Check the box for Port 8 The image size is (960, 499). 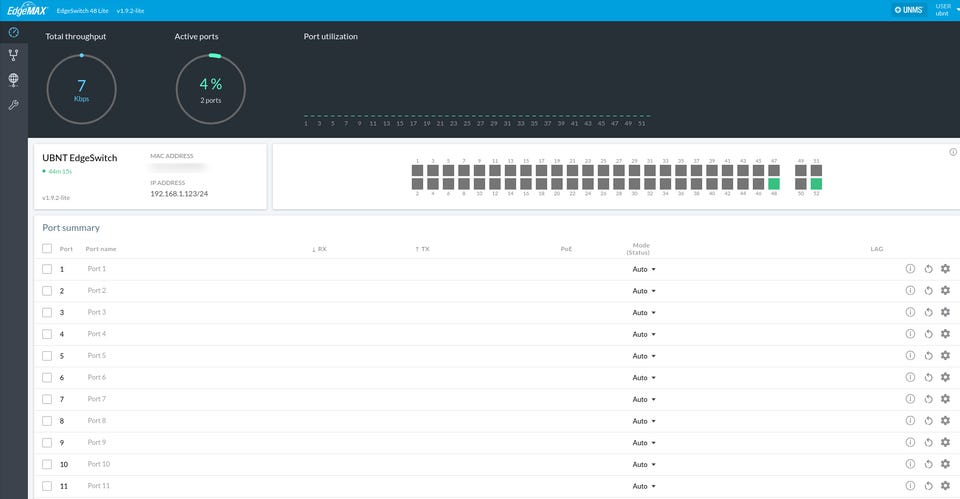[x=47, y=421]
